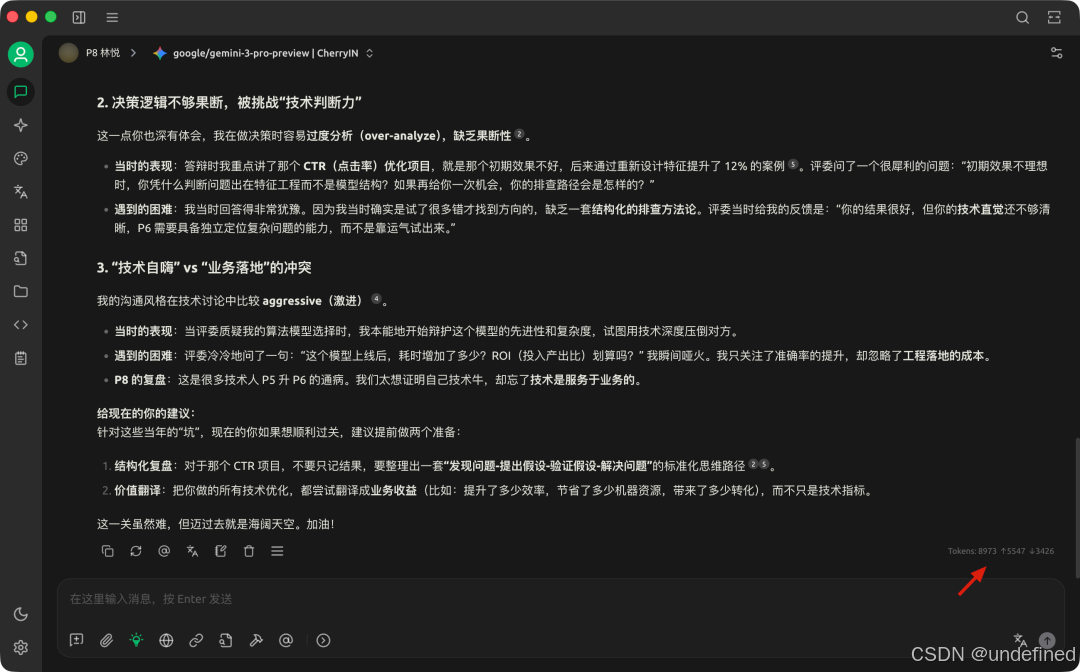Open more message options via hamburger icon
1080x672 pixels.
click(277, 550)
